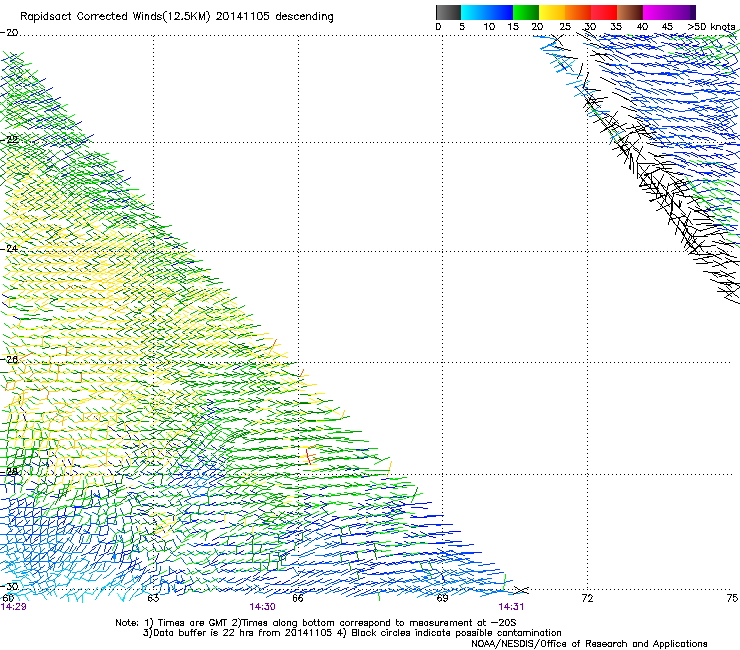Click the purple '14:30' time label
The height and width of the screenshot is (650, 740).
262,607
